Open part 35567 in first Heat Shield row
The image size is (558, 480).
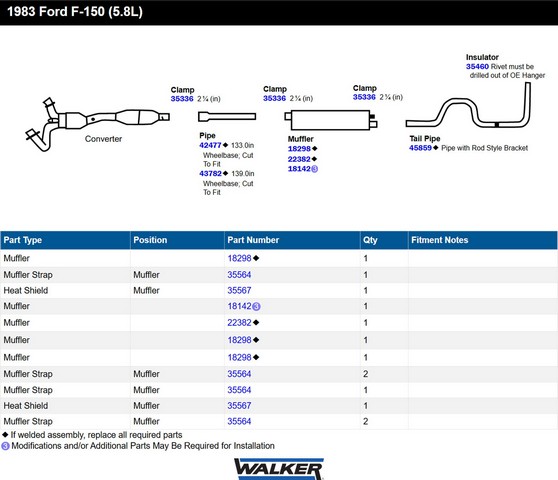click(239, 290)
